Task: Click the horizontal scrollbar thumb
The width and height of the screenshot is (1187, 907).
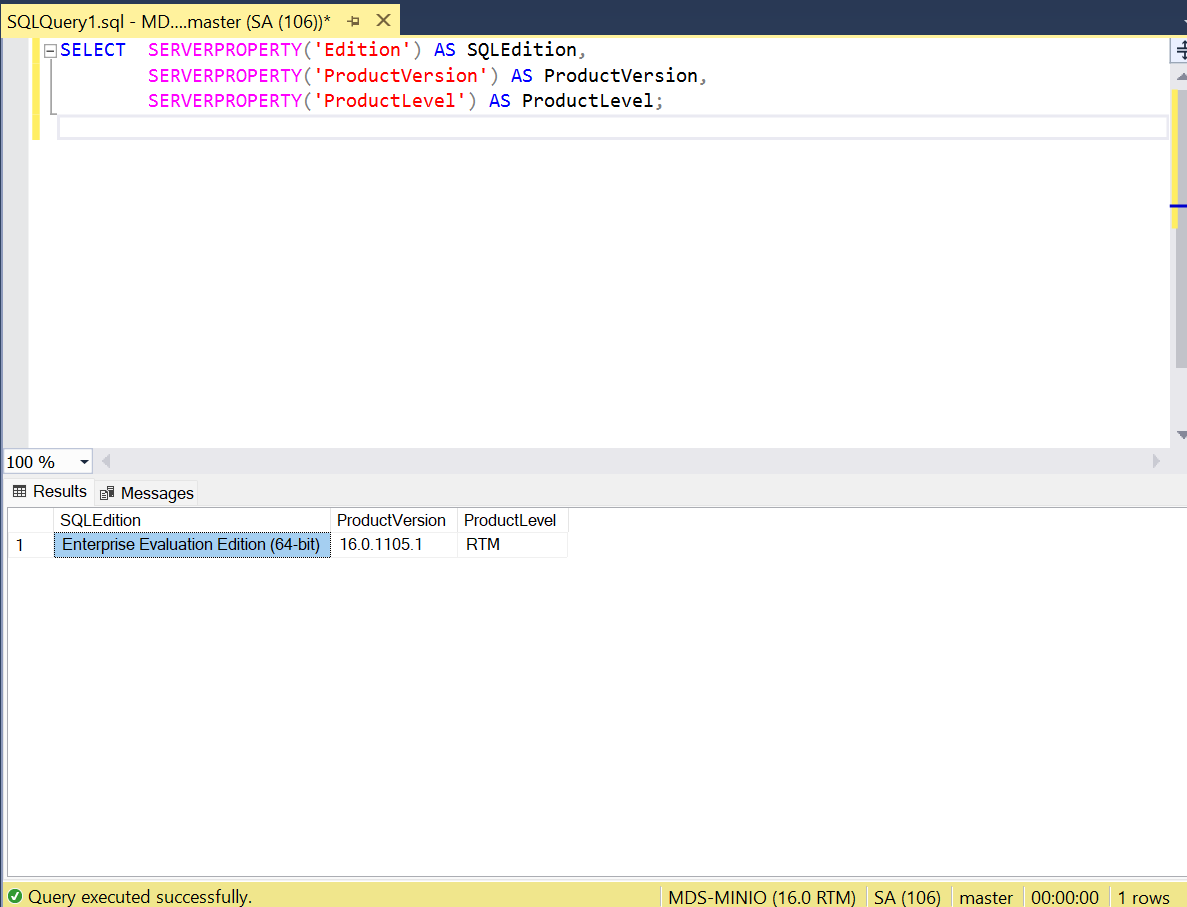Action: (x=630, y=461)
